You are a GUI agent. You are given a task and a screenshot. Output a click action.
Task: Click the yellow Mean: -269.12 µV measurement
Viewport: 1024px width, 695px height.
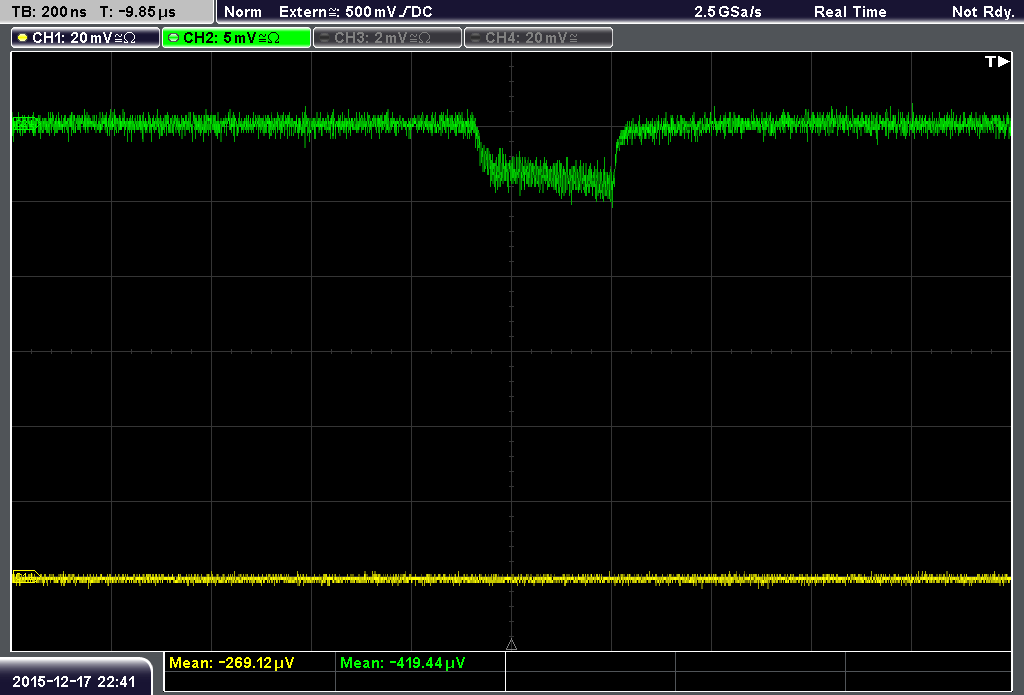click(x=232, y=663)
